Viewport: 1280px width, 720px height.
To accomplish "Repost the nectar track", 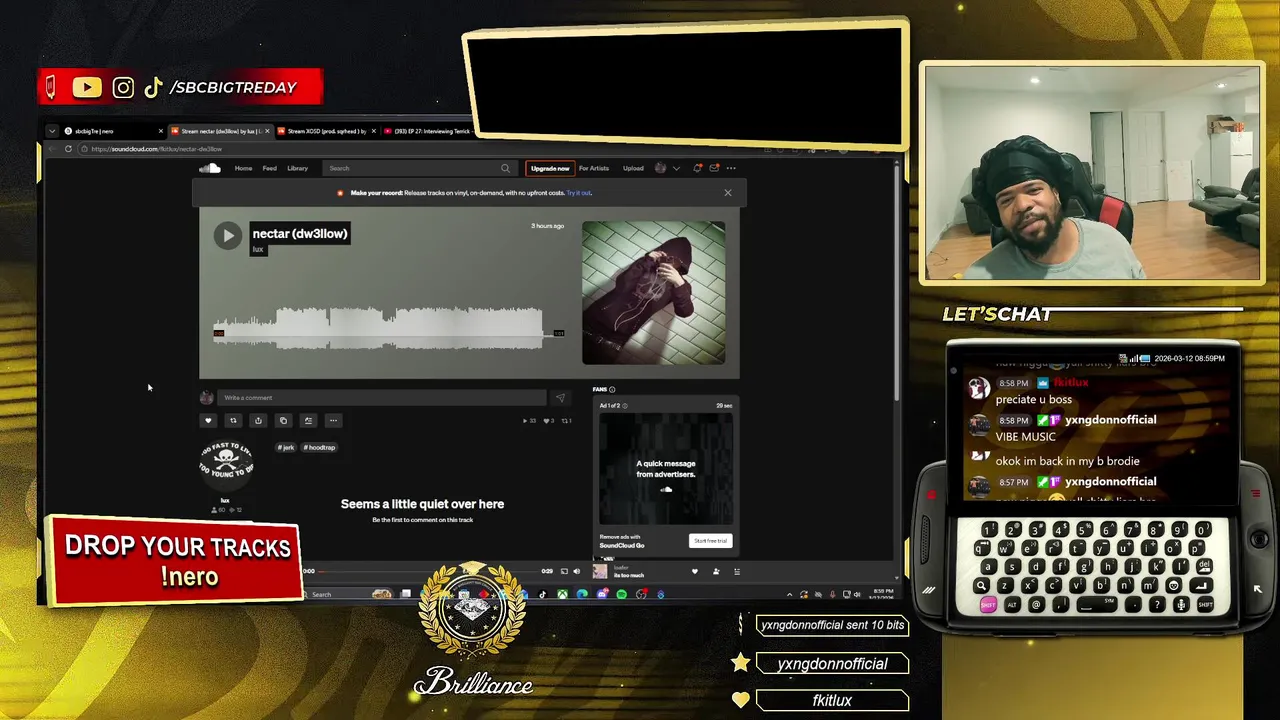I will (233, 421).
